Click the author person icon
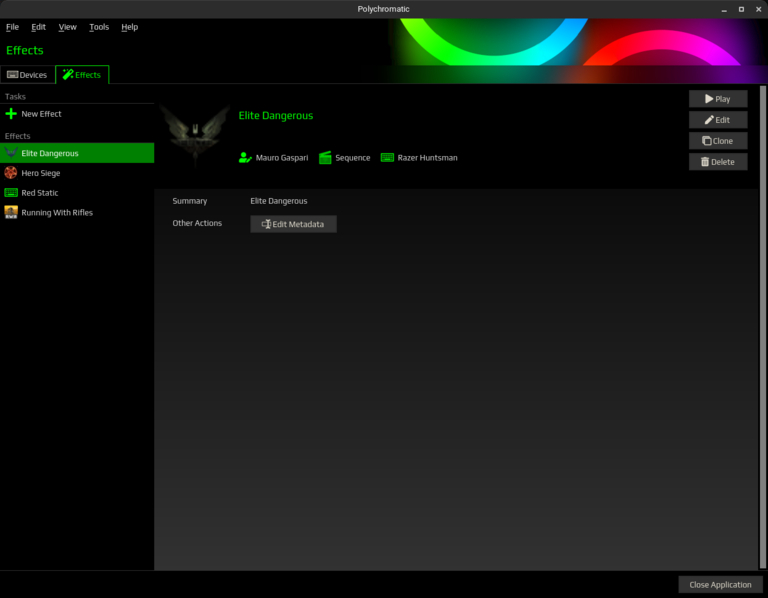Viewport: 768px width, 598px height. 245,158
